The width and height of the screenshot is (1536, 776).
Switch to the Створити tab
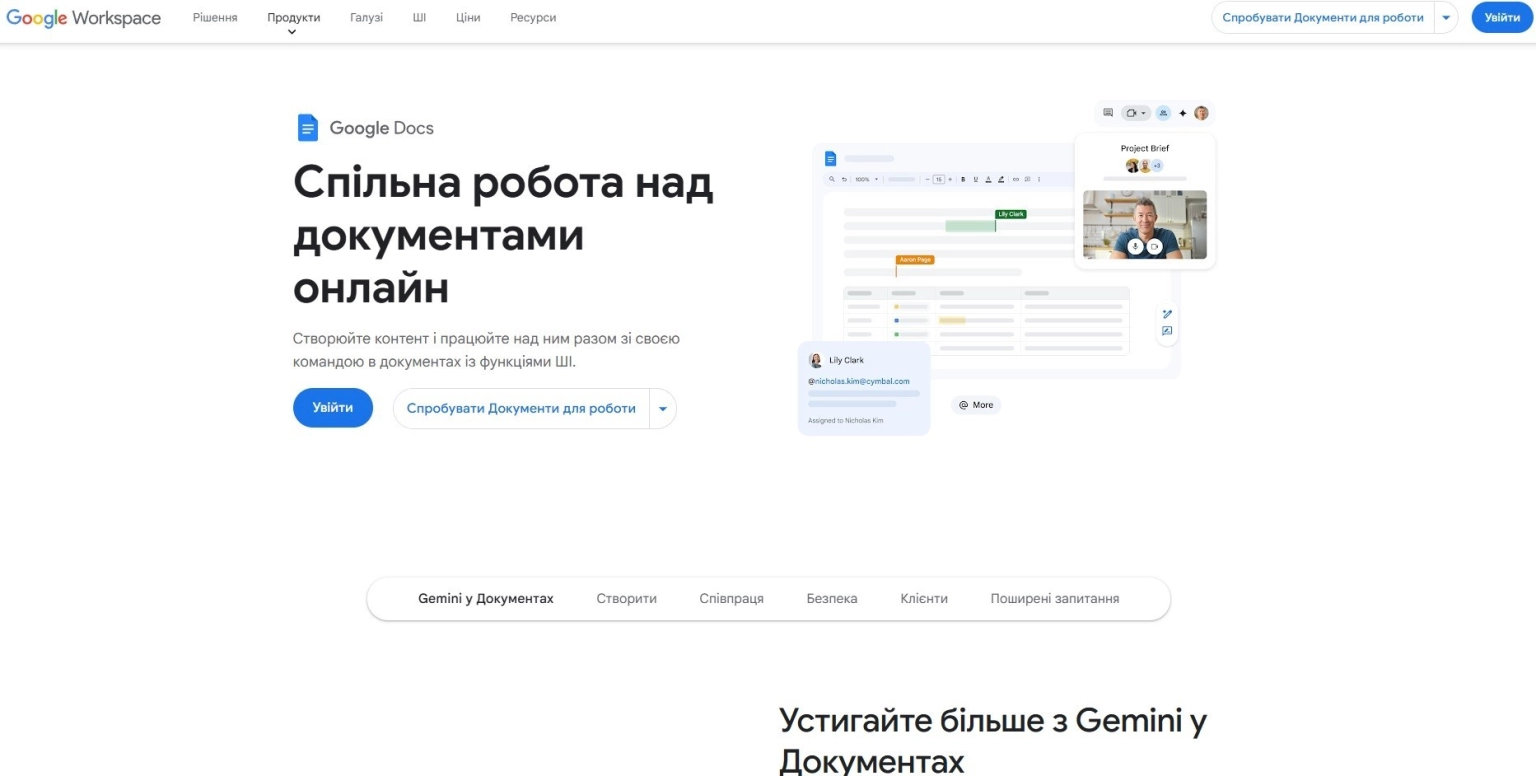[627, 599]
